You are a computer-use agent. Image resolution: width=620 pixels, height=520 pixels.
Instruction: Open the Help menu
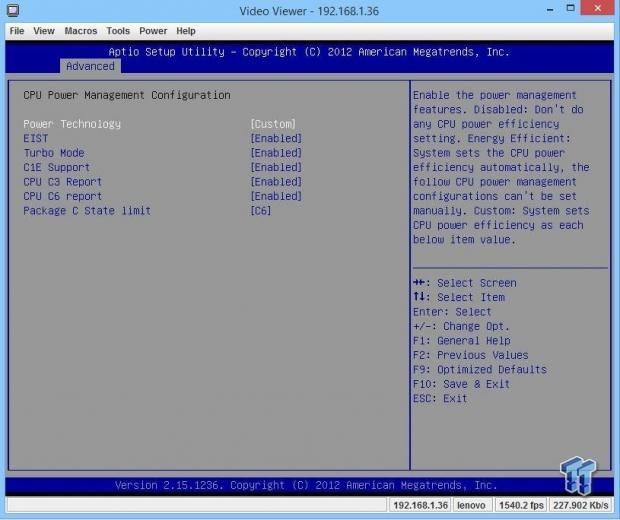(x=186, y=31)
